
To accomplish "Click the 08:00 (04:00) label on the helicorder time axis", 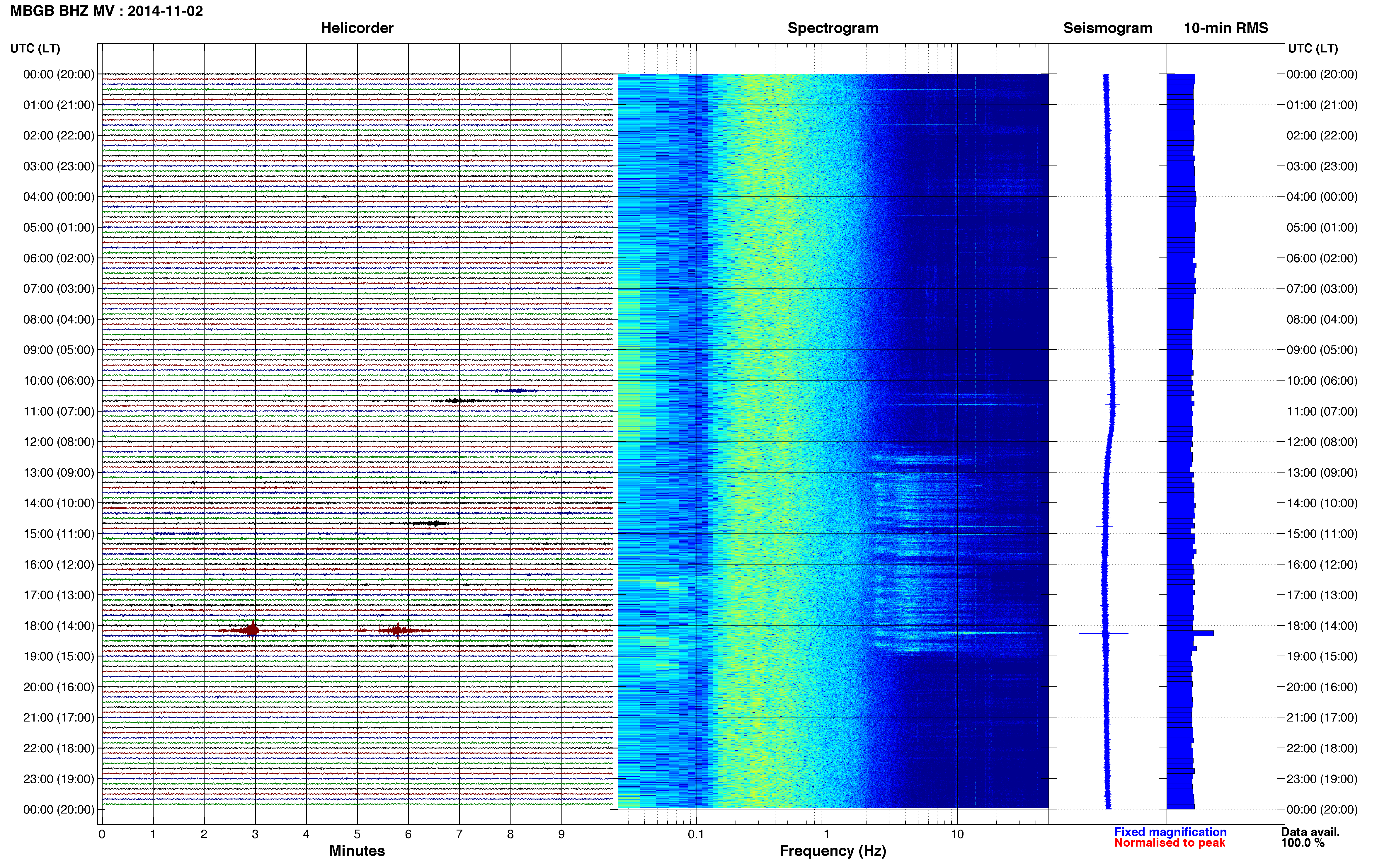I will [59, 319].
